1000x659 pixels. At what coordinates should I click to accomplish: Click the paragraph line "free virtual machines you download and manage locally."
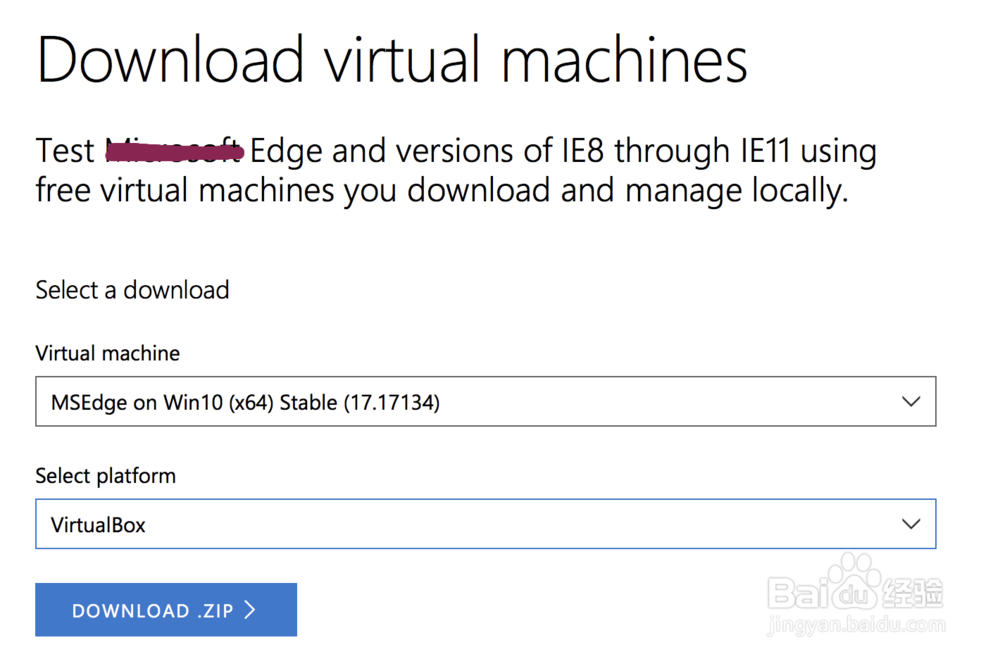tap(442, 191)
